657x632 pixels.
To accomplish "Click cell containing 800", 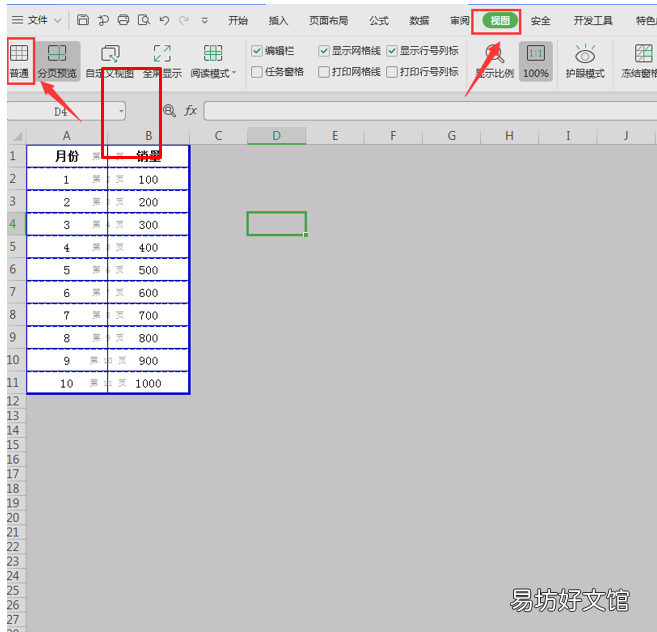I will point(148,338).
